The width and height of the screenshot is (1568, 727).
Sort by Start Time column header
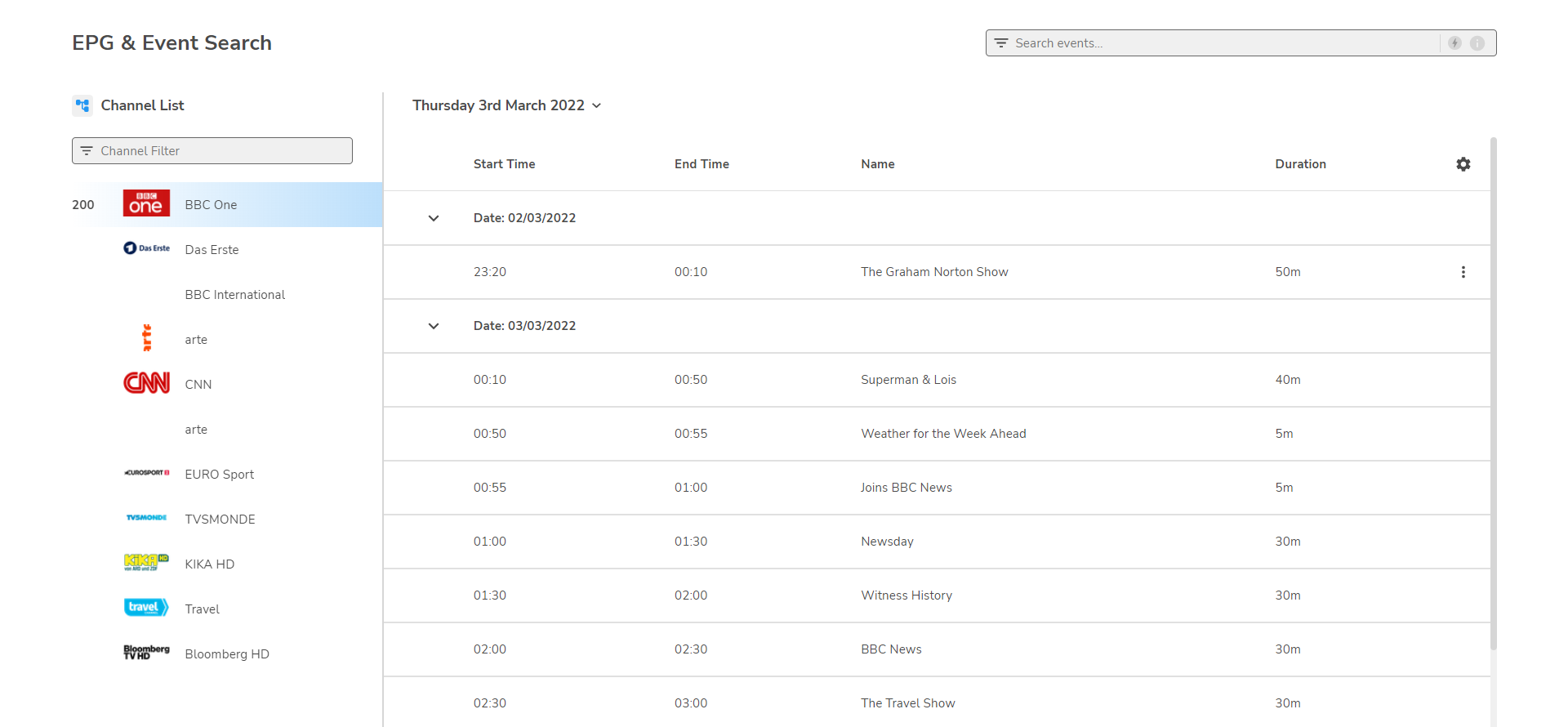pos(504,164)
